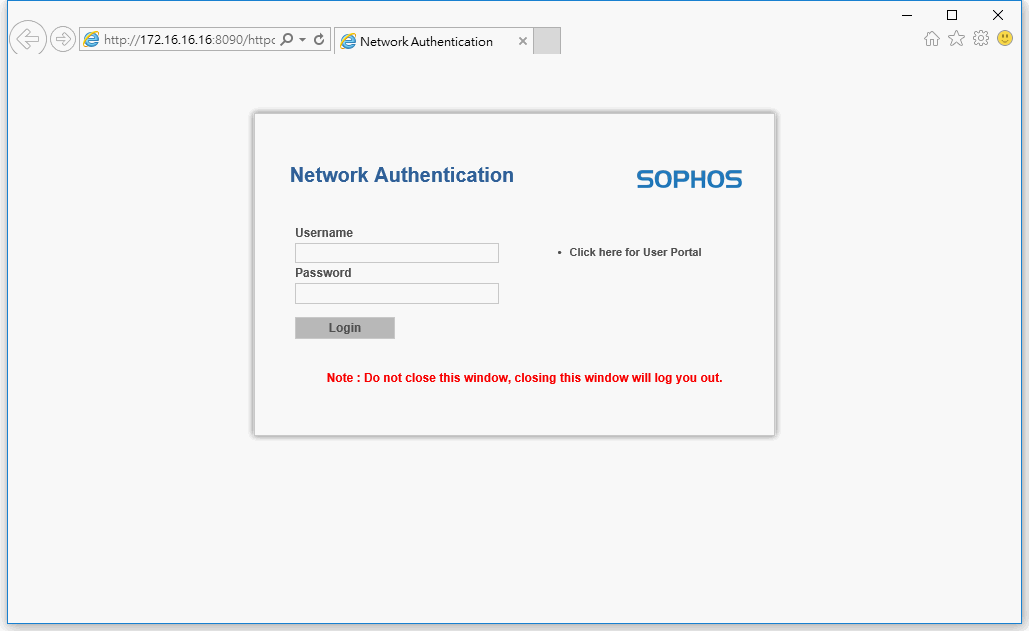Open Click here for User Portal link
1029x631 pixels.
[x=635, y=253]
